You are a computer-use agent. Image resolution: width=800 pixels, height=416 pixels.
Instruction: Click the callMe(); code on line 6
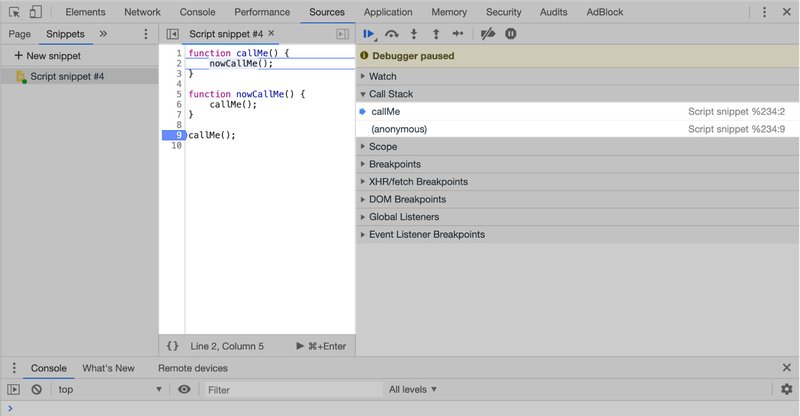pos(233,104)
